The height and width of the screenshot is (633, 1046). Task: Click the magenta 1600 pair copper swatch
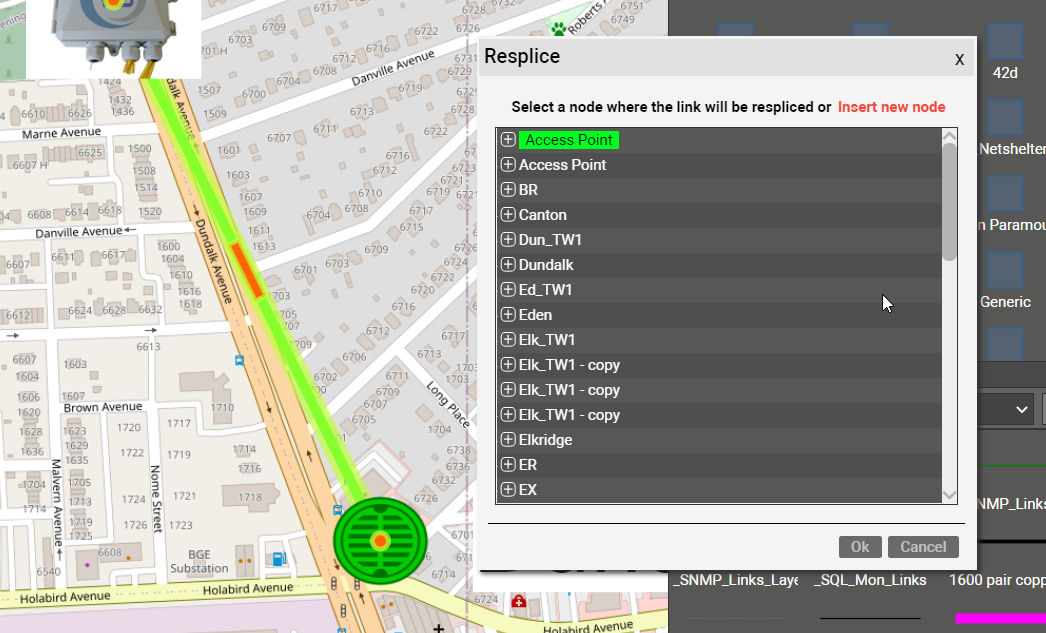[x=1000, y=619]
